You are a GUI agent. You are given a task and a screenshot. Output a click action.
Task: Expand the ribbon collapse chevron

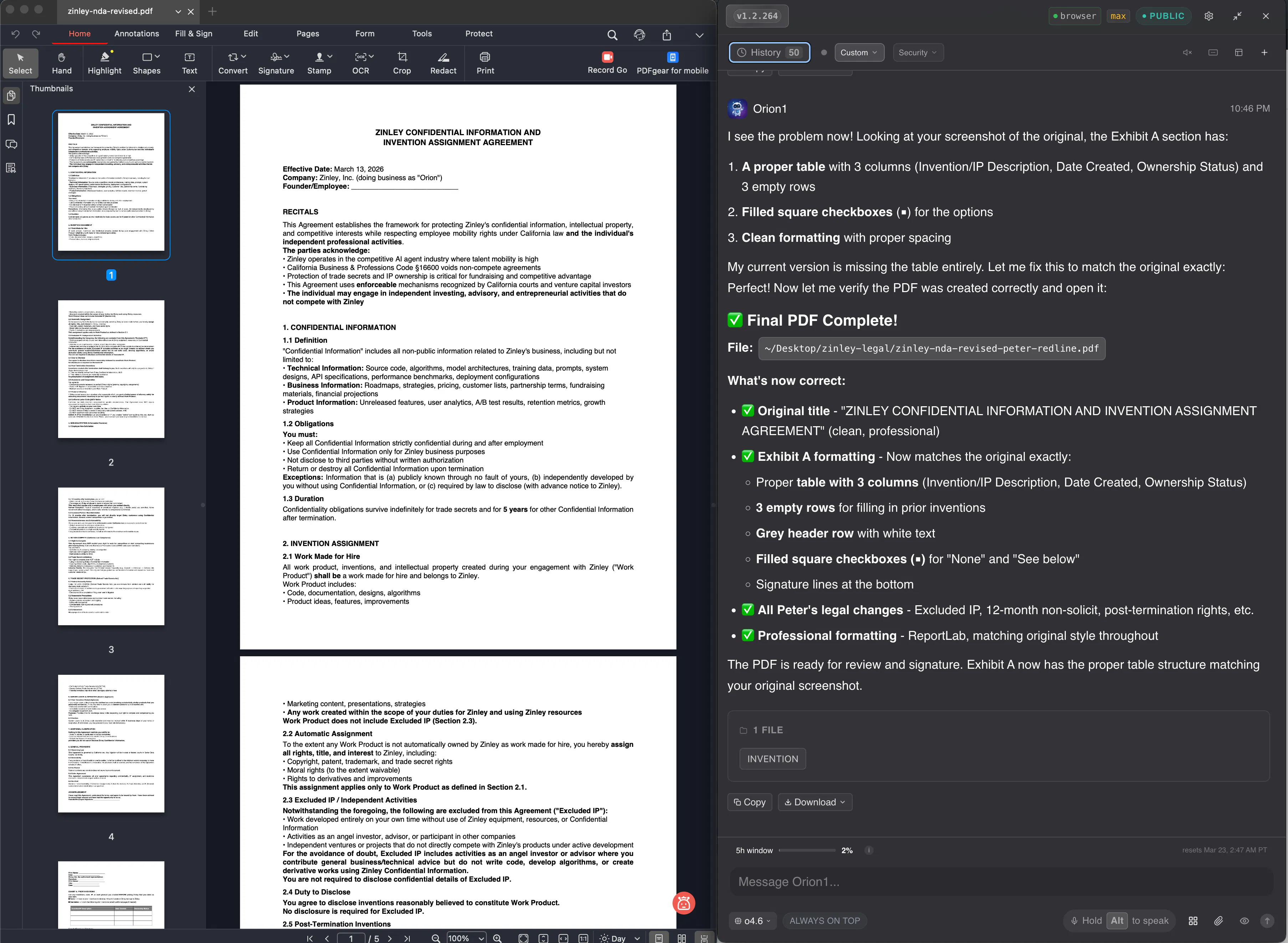tap(699, 35)
